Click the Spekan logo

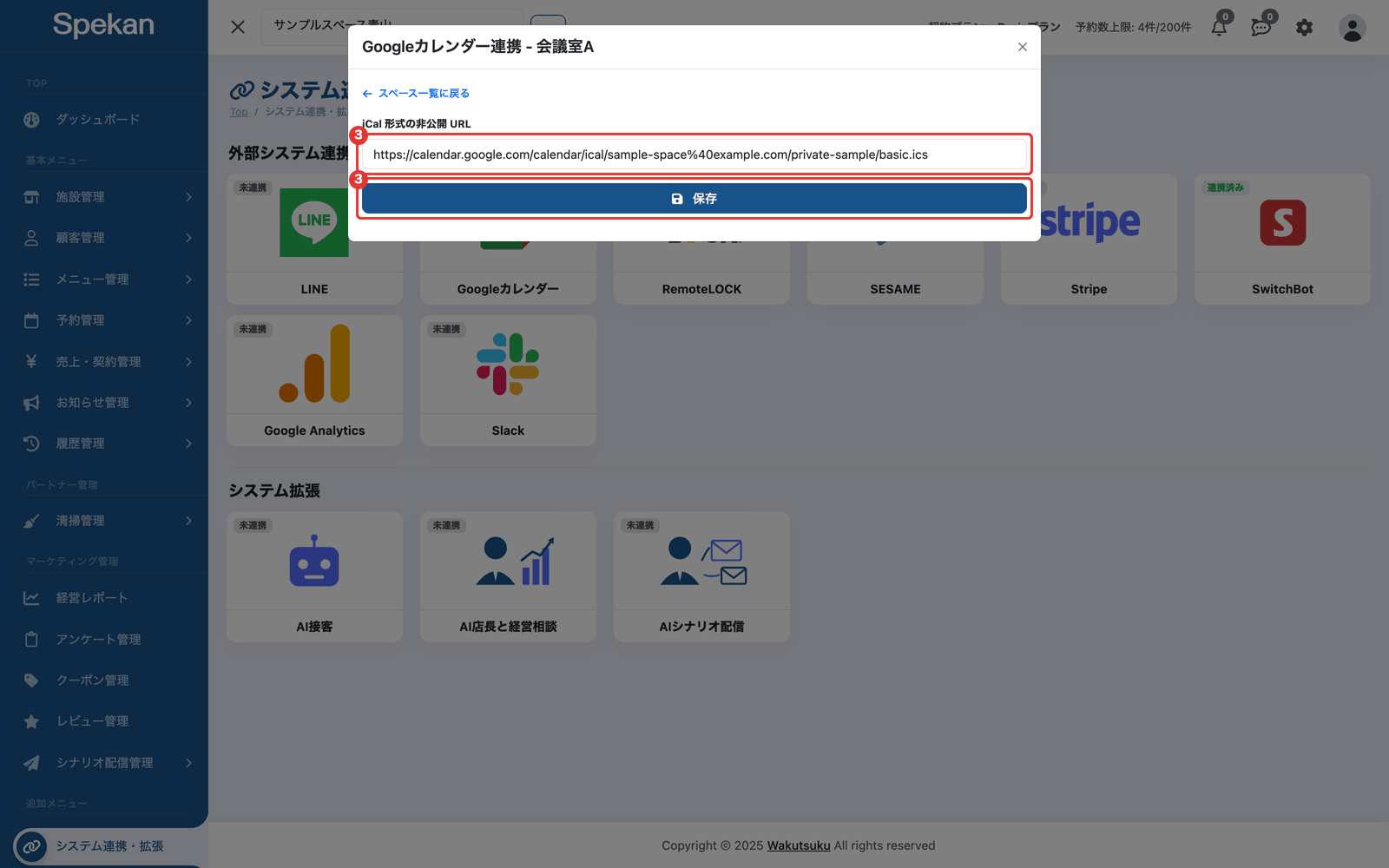pyautogui.click(x=103, y=24)
